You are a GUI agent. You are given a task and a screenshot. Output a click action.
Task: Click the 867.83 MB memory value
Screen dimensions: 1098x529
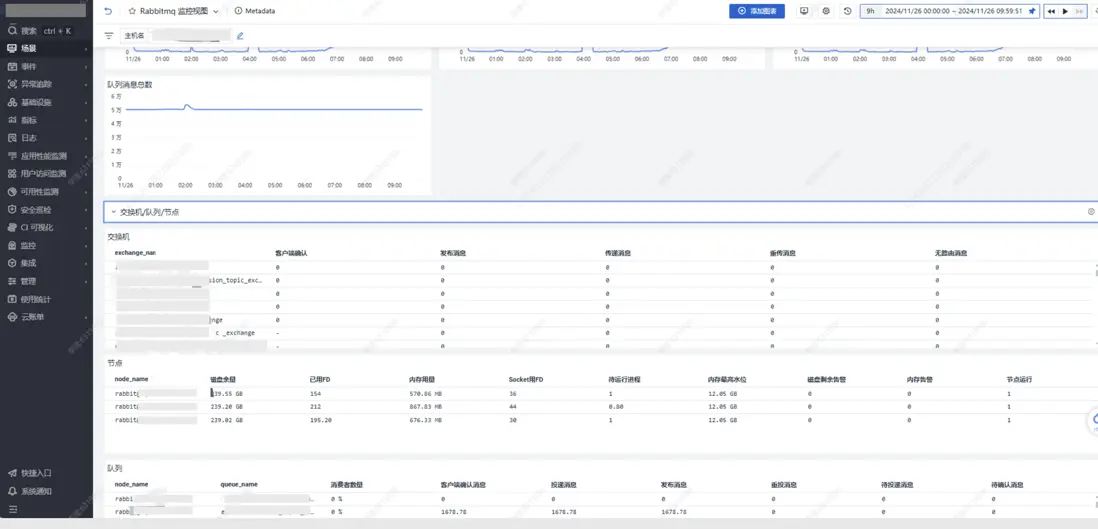tap(425, 406)
